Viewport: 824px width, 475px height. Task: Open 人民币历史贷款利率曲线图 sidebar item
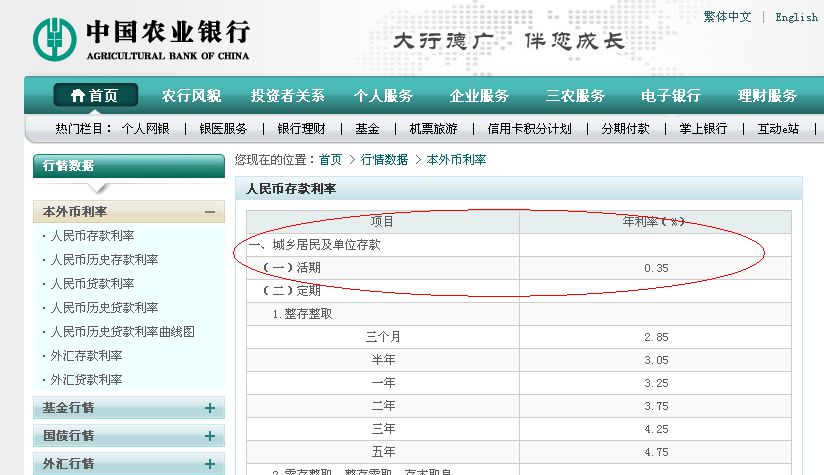tap(122, 332)
